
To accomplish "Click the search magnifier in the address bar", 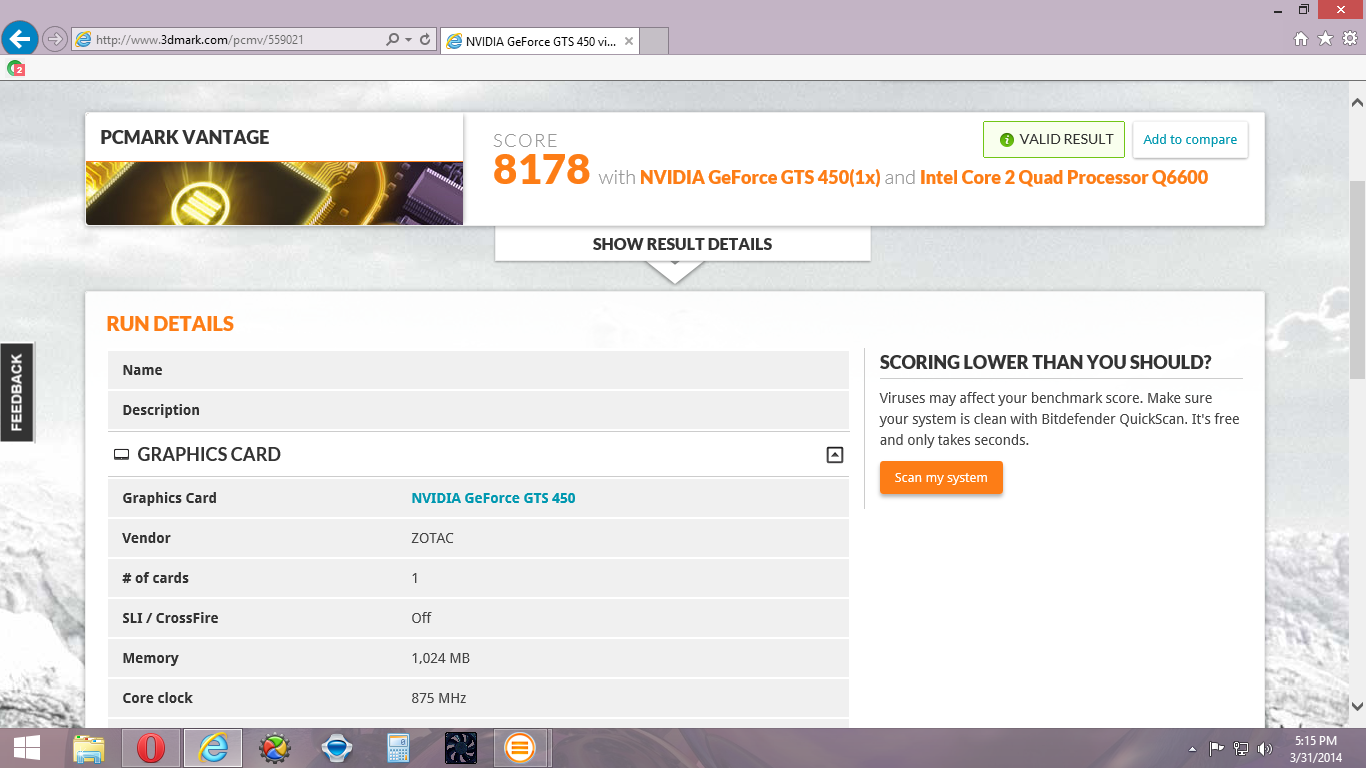I will [x=393, y=40].
